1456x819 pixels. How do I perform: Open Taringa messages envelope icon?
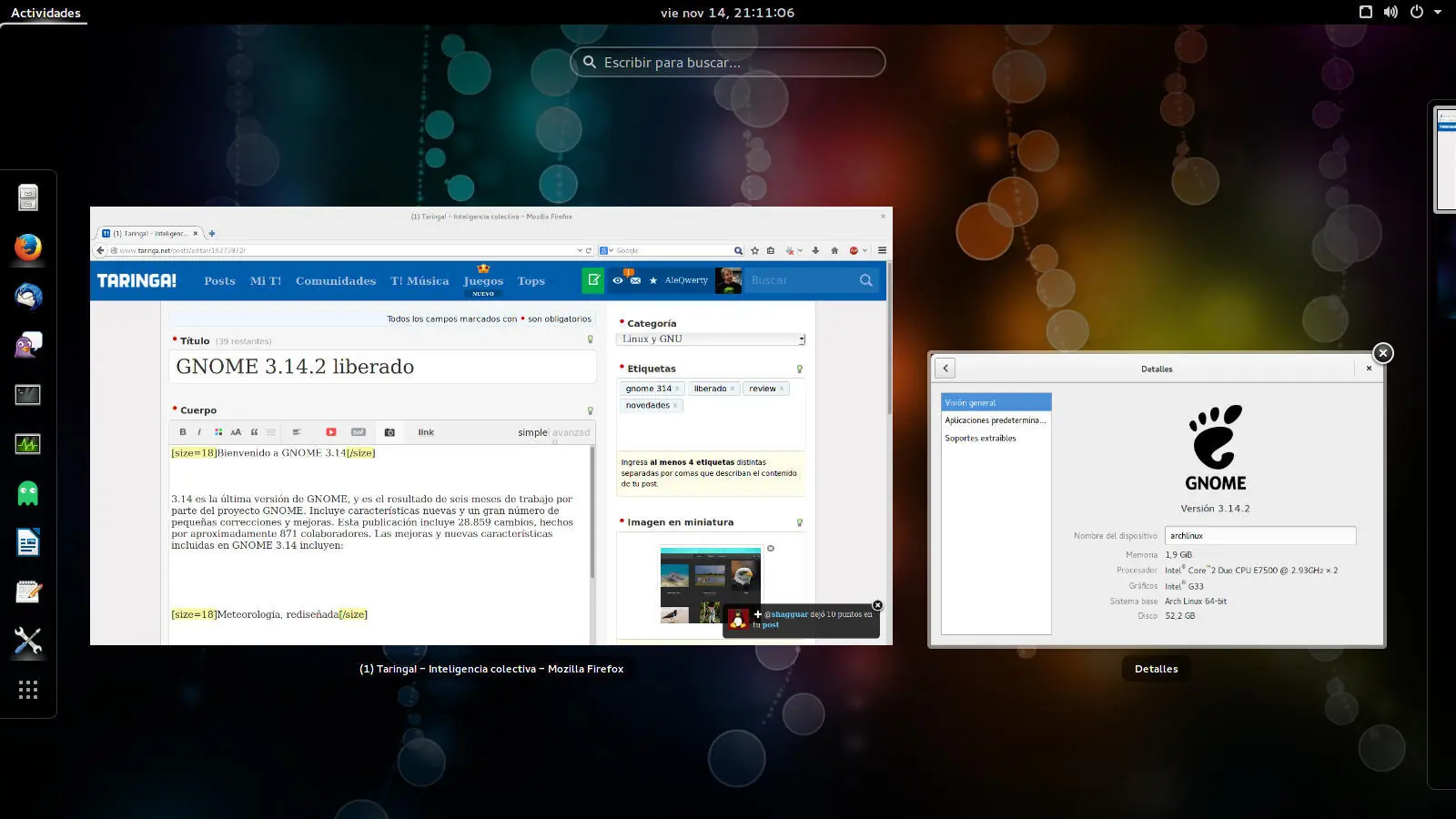[635, 280]
